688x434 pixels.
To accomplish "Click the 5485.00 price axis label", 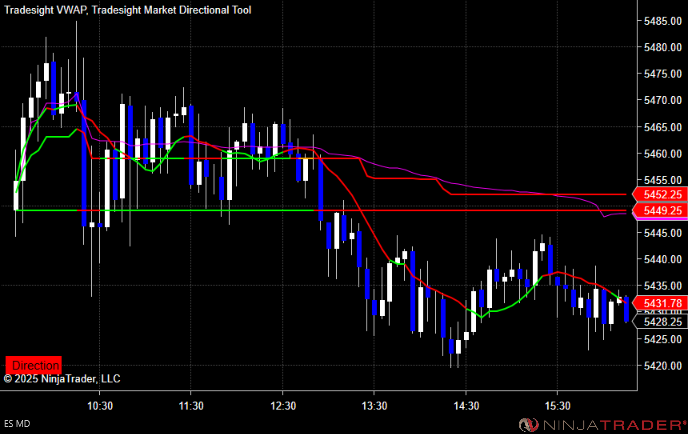I will pos(663,21).
